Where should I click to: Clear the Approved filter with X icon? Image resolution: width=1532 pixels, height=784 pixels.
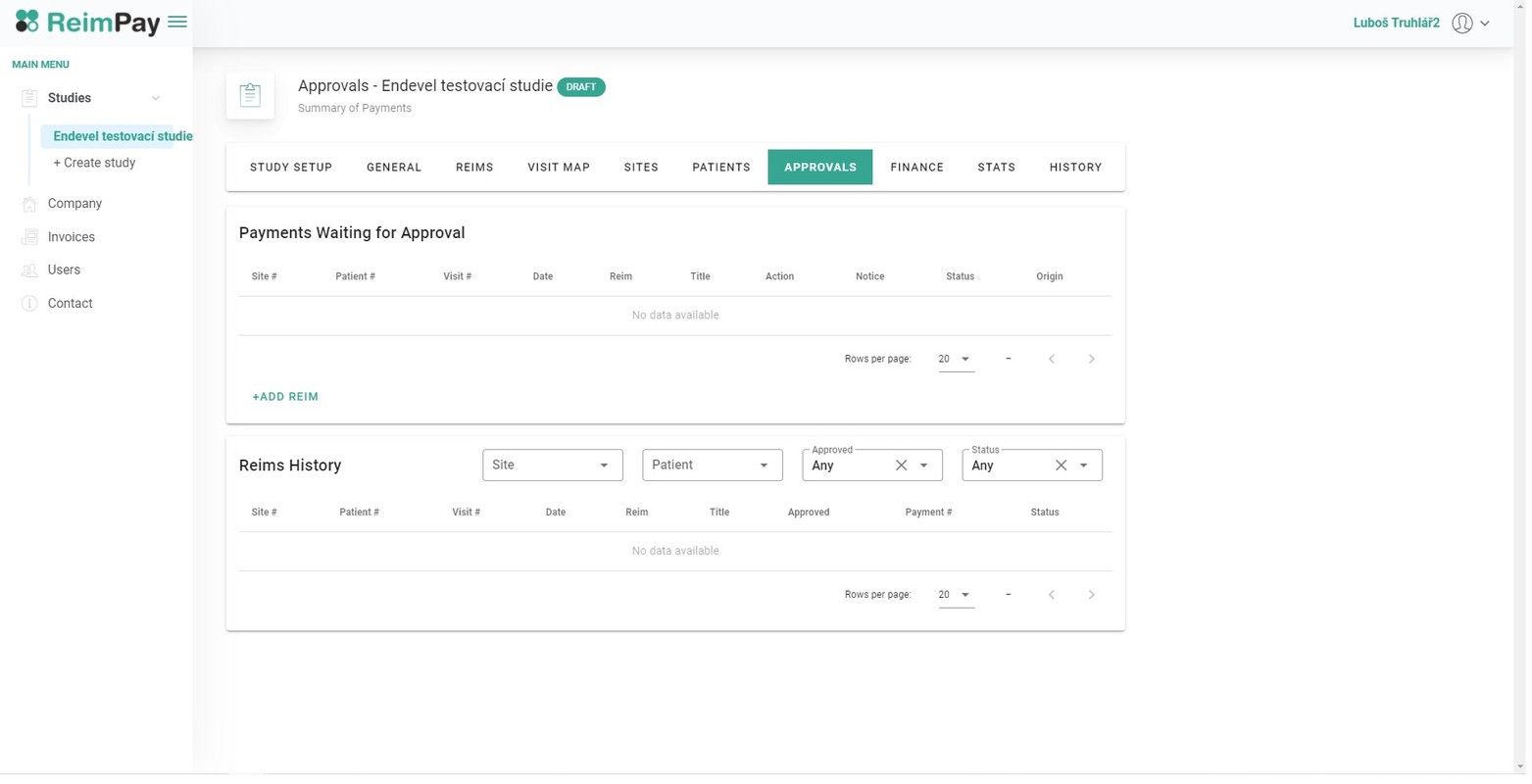tap(901, 465)
